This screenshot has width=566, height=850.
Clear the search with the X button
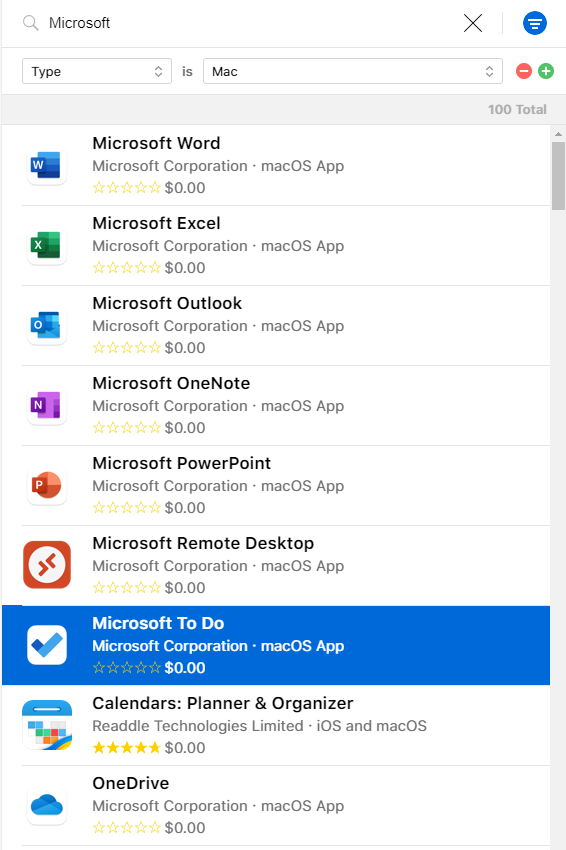pyautogui.click(x=473, y=23)
